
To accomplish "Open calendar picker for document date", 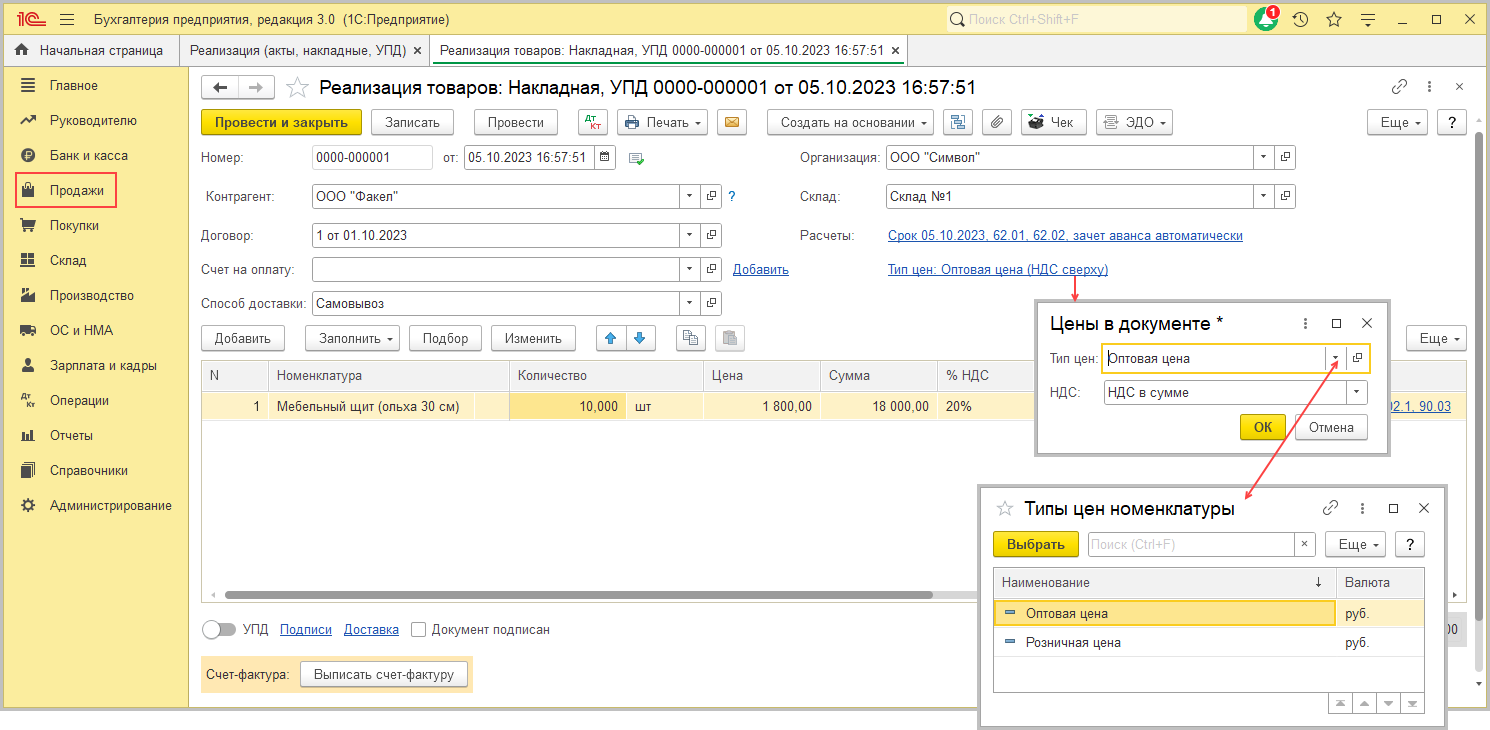I will (x=605, y=157).
